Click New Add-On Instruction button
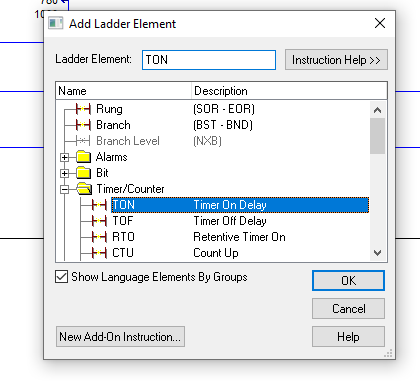This screenshot has width=420, height=381. 120,337
